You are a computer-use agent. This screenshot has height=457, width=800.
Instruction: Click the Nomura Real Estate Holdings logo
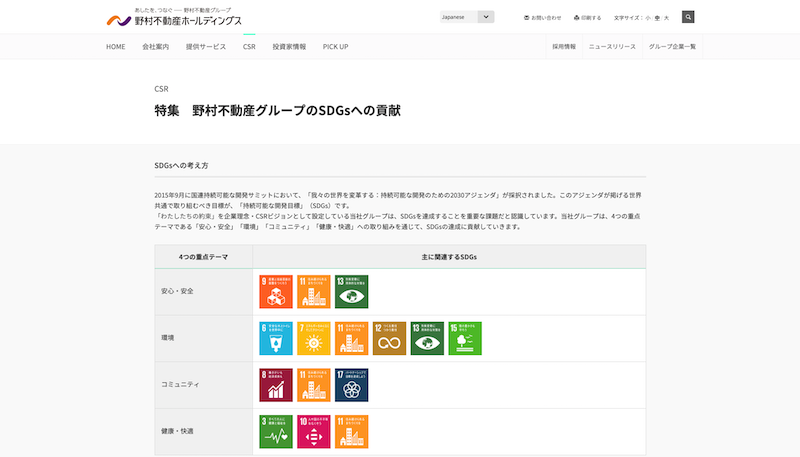click(174, 17)
